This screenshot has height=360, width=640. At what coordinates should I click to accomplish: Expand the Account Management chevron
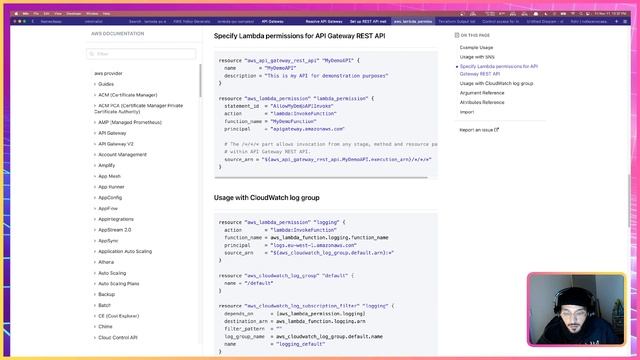tap(95, 155)
